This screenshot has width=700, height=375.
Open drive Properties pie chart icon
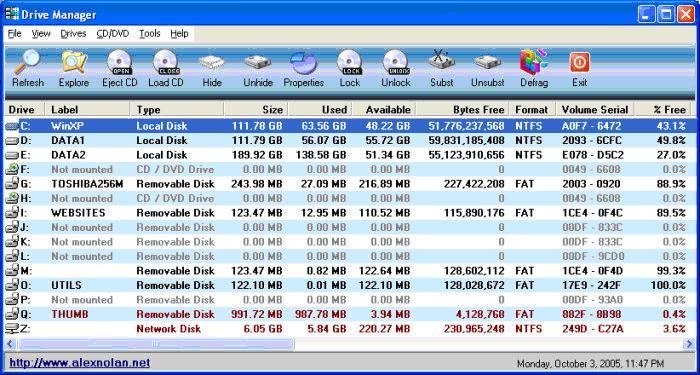pyautogui.click(x=304, y=62)
